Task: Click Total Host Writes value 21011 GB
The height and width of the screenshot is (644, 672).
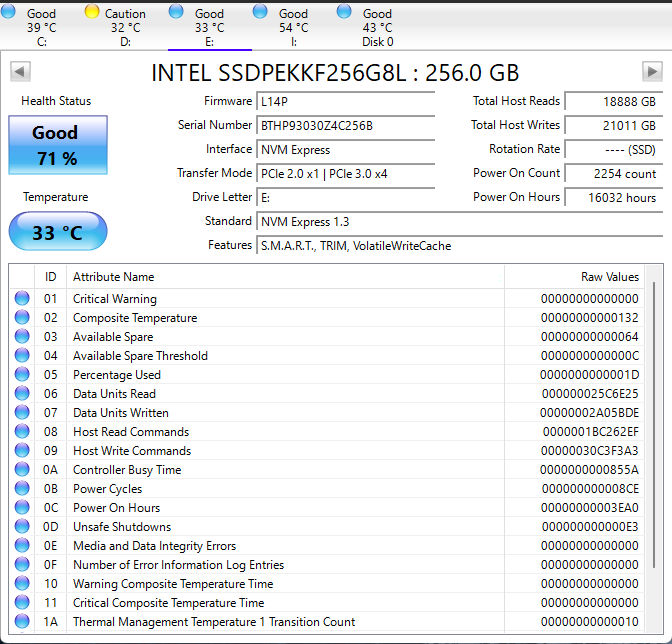Action: (614, 126)
